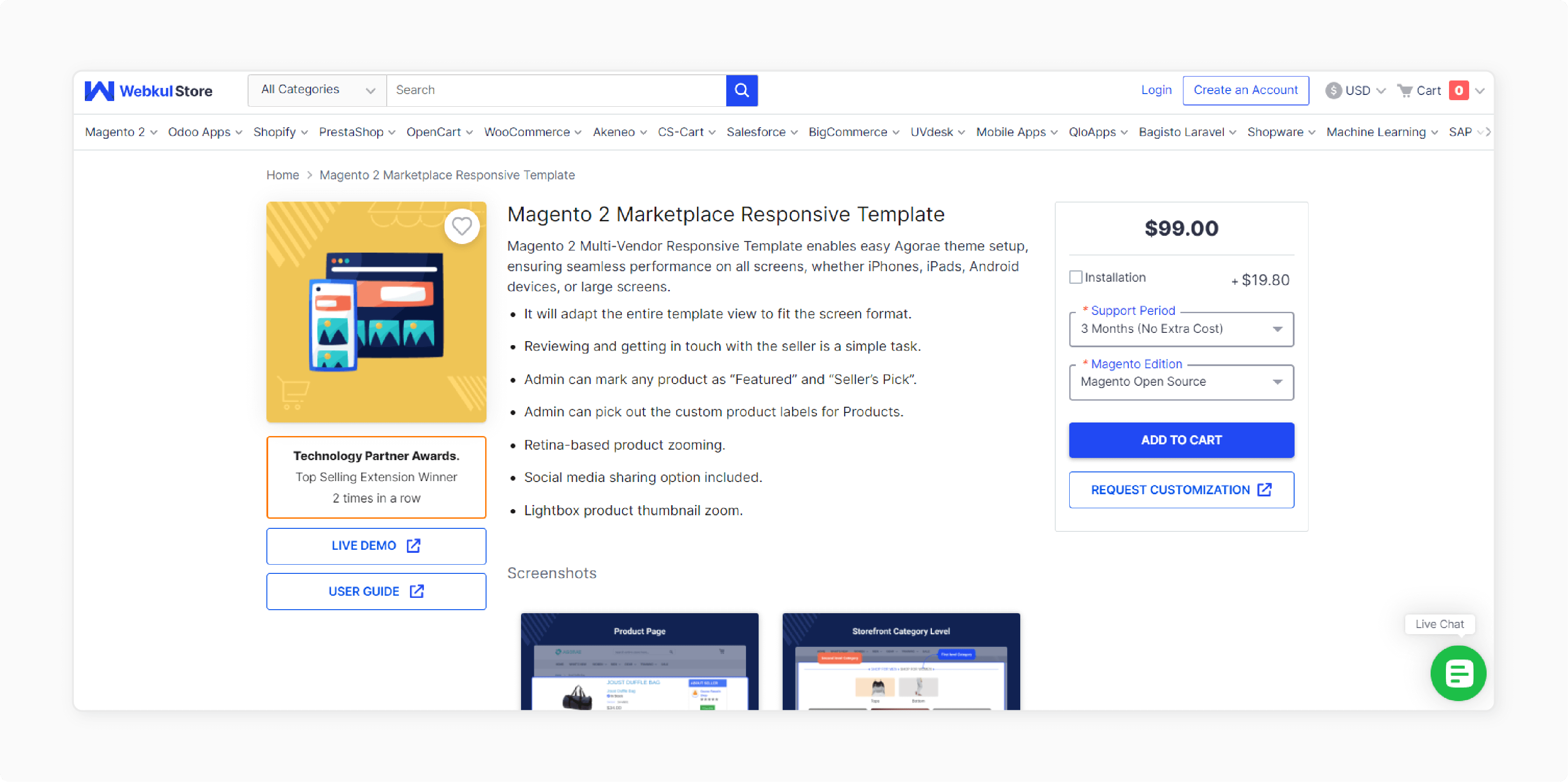
Task: Expand the Salesforce menu
Action: click(762, 132)
